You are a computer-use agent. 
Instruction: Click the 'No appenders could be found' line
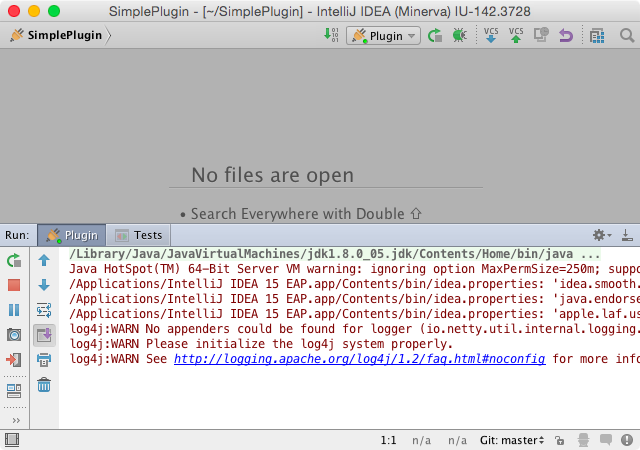pyautogui.click(x=354, y=329)
